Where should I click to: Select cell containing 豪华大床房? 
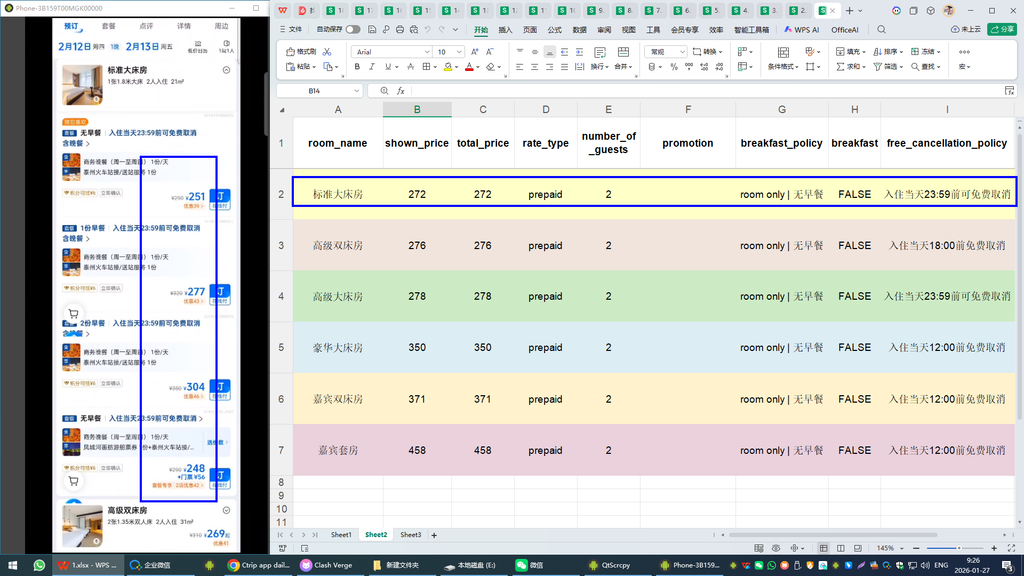tap(338, 347)
